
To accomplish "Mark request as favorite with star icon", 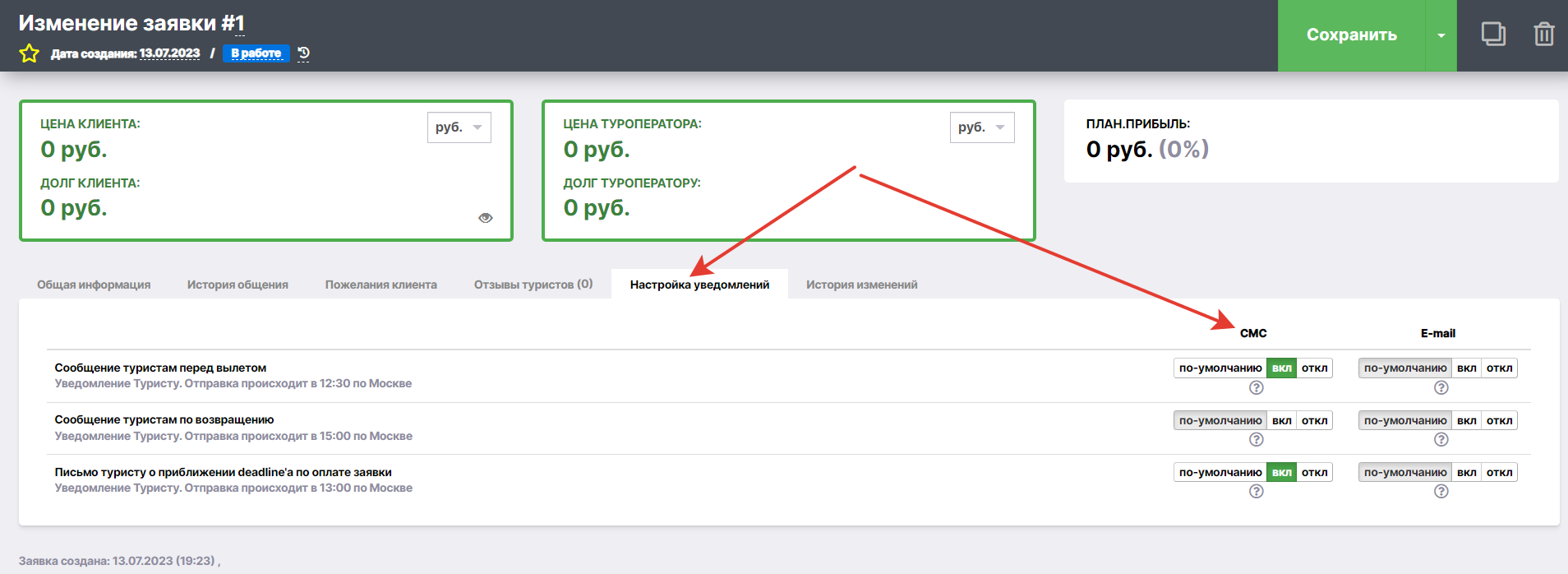I will pyautogui.click(x=30, y=54).
